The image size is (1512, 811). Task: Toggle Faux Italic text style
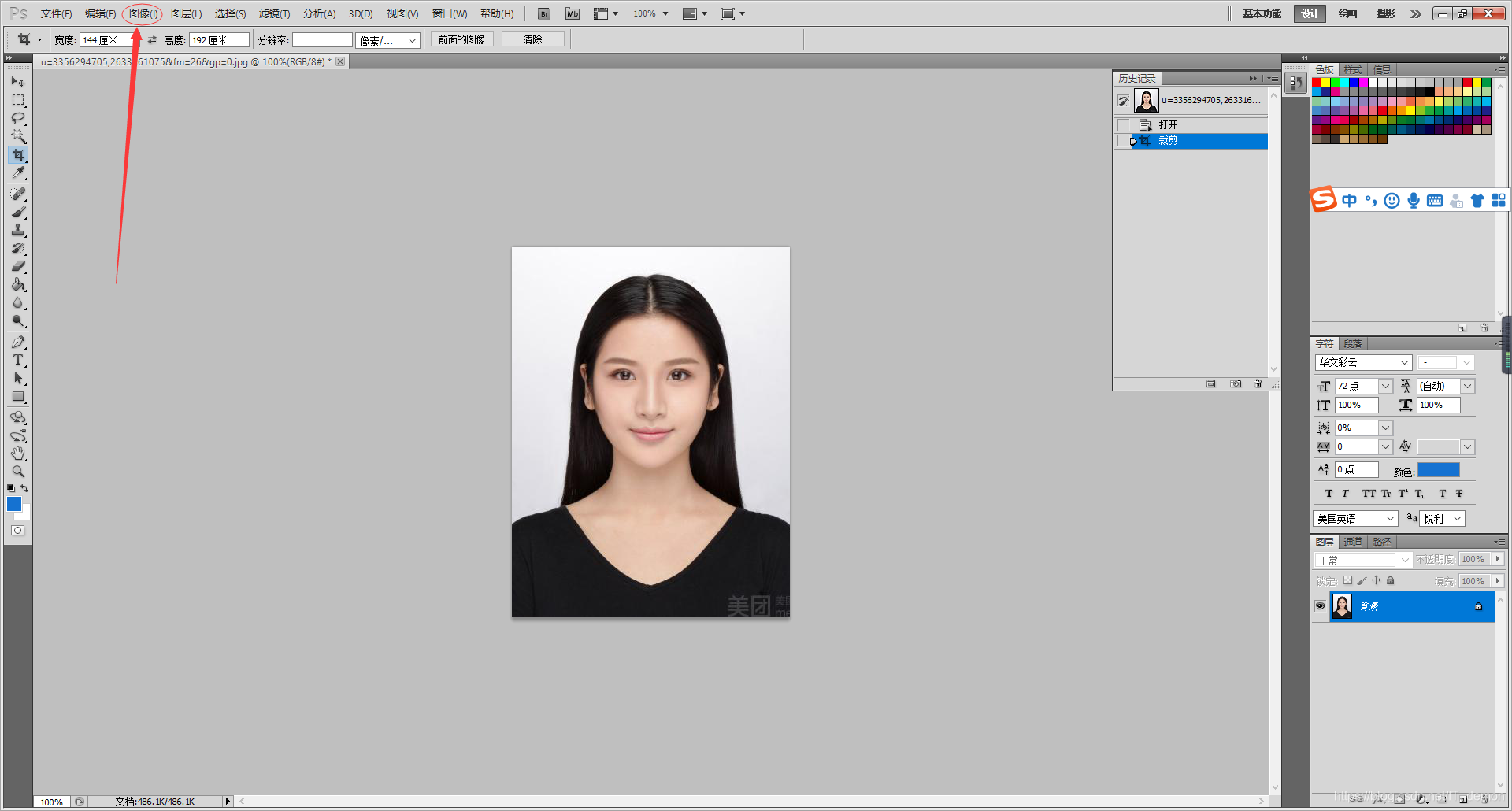[1345, 494]
